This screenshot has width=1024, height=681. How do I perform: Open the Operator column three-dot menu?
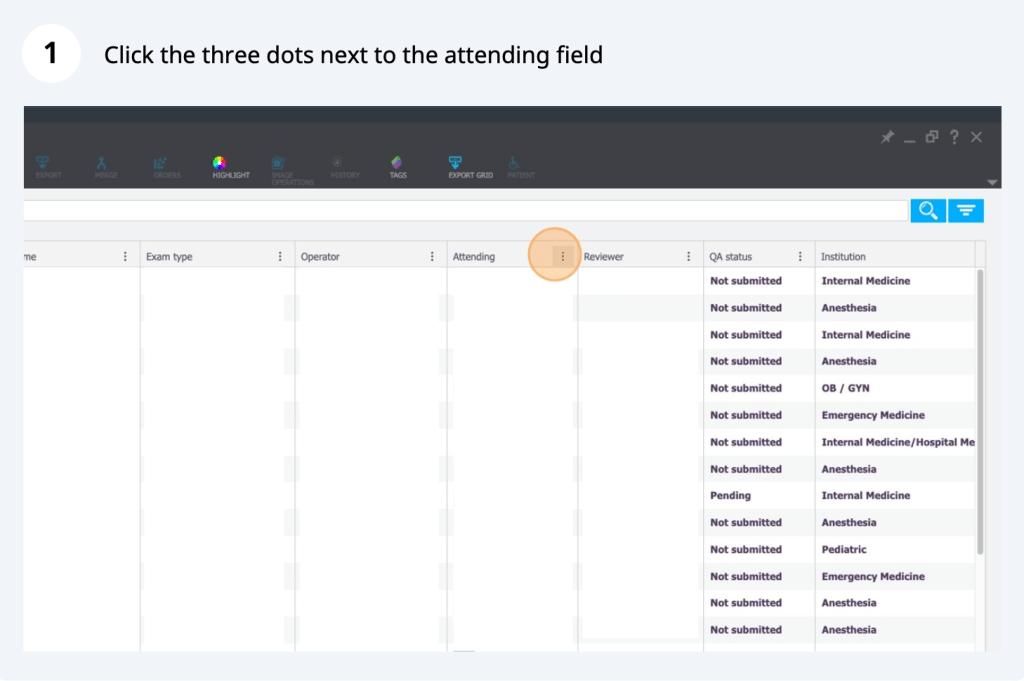click(x=432, y=257)
